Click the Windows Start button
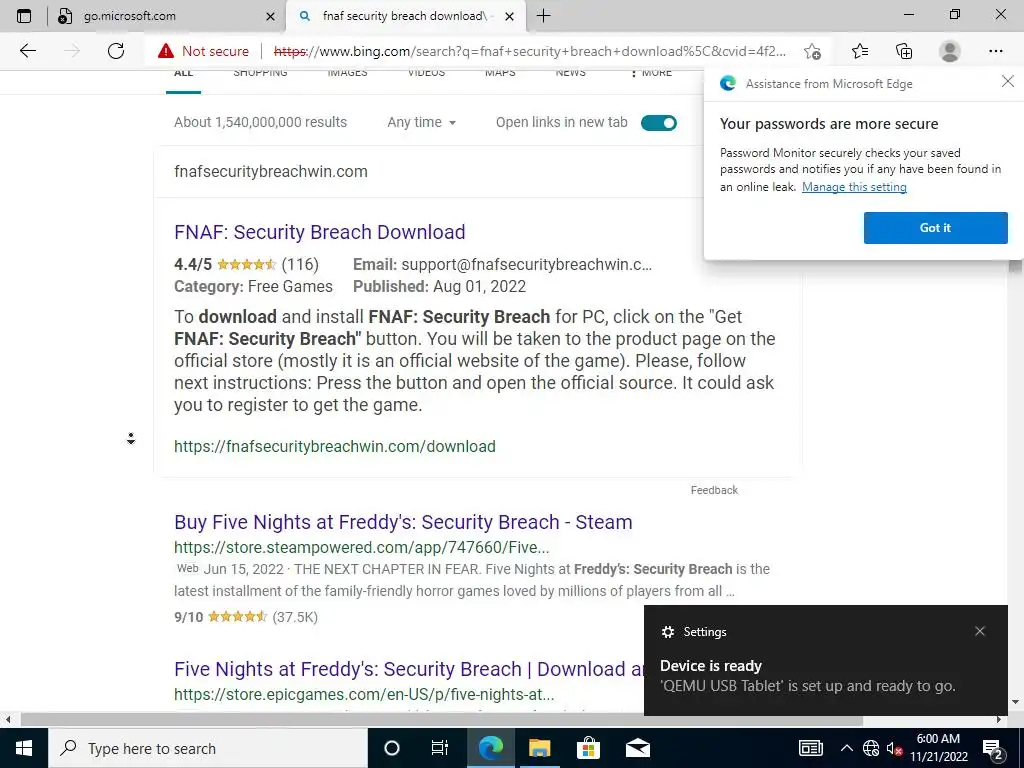This screenshot has width=1024, height=768. pos(24,748)
